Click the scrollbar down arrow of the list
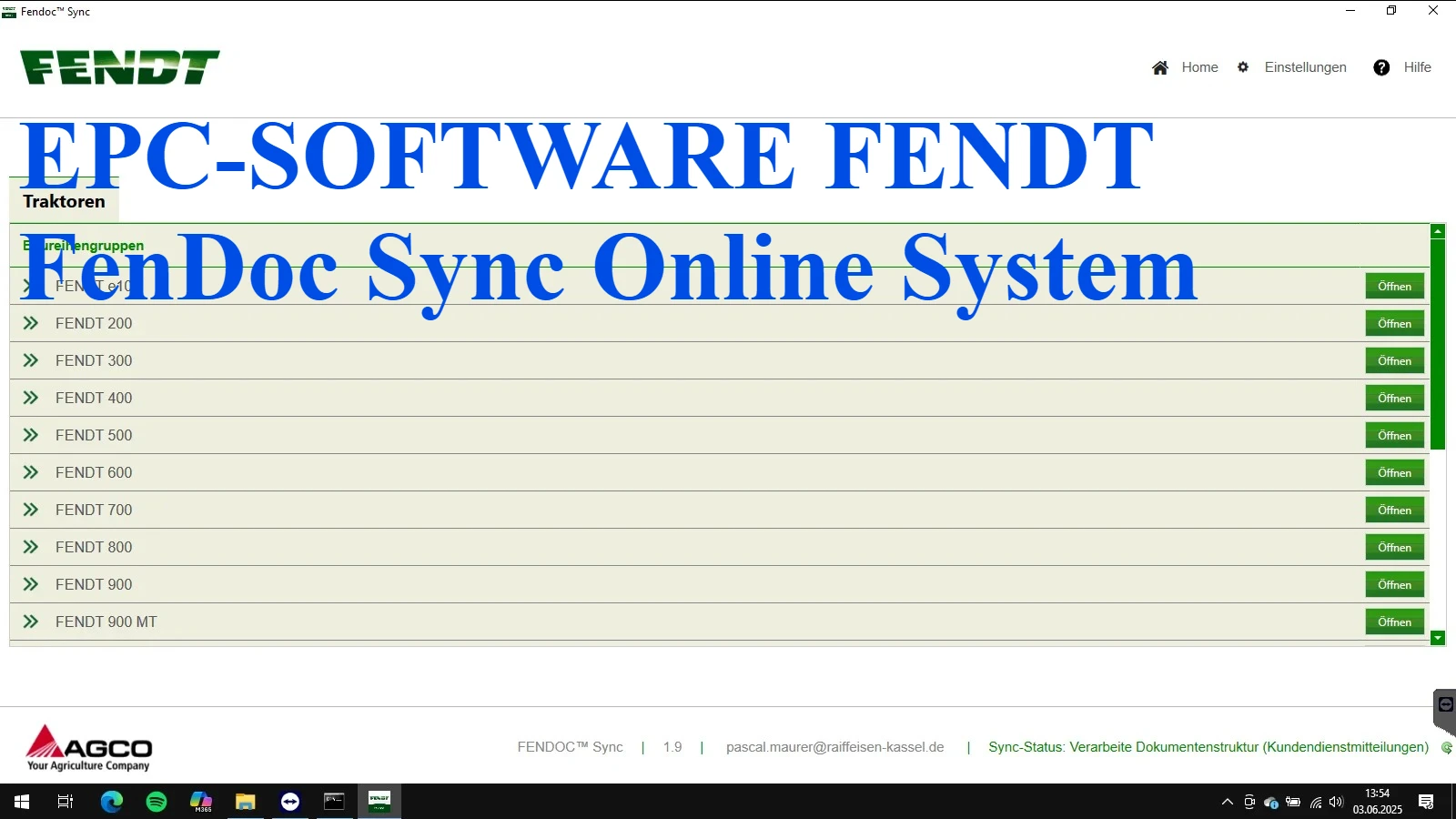Viewport: 1456px width, 819px height. (x=1438, y=638)
